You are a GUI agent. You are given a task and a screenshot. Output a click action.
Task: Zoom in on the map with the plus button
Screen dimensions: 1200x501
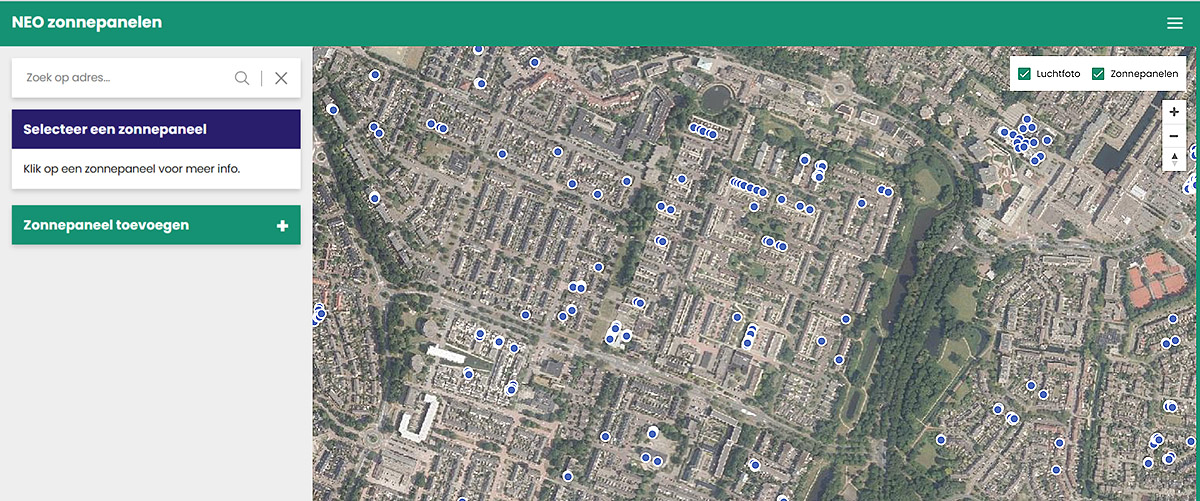tap(1174, 112)
